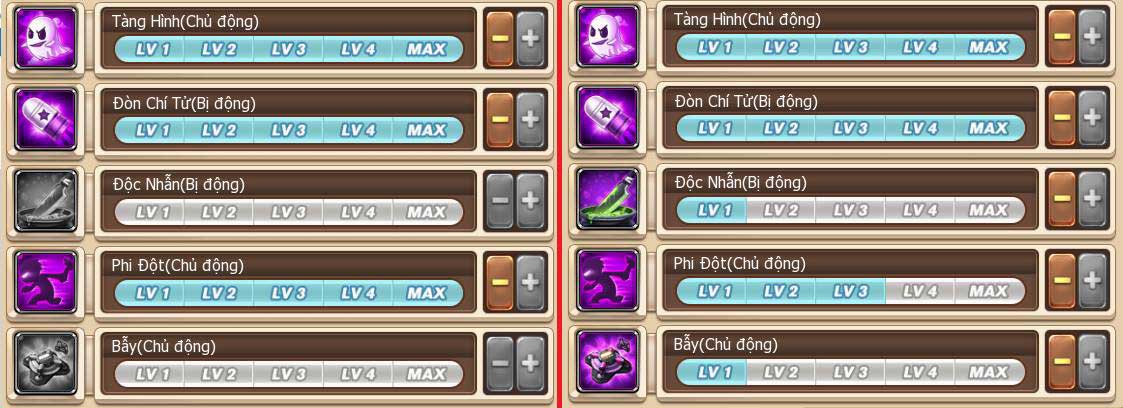
Task: Select LV 1 for Độc Nhẫn in left panel
Action: [150, 212]
